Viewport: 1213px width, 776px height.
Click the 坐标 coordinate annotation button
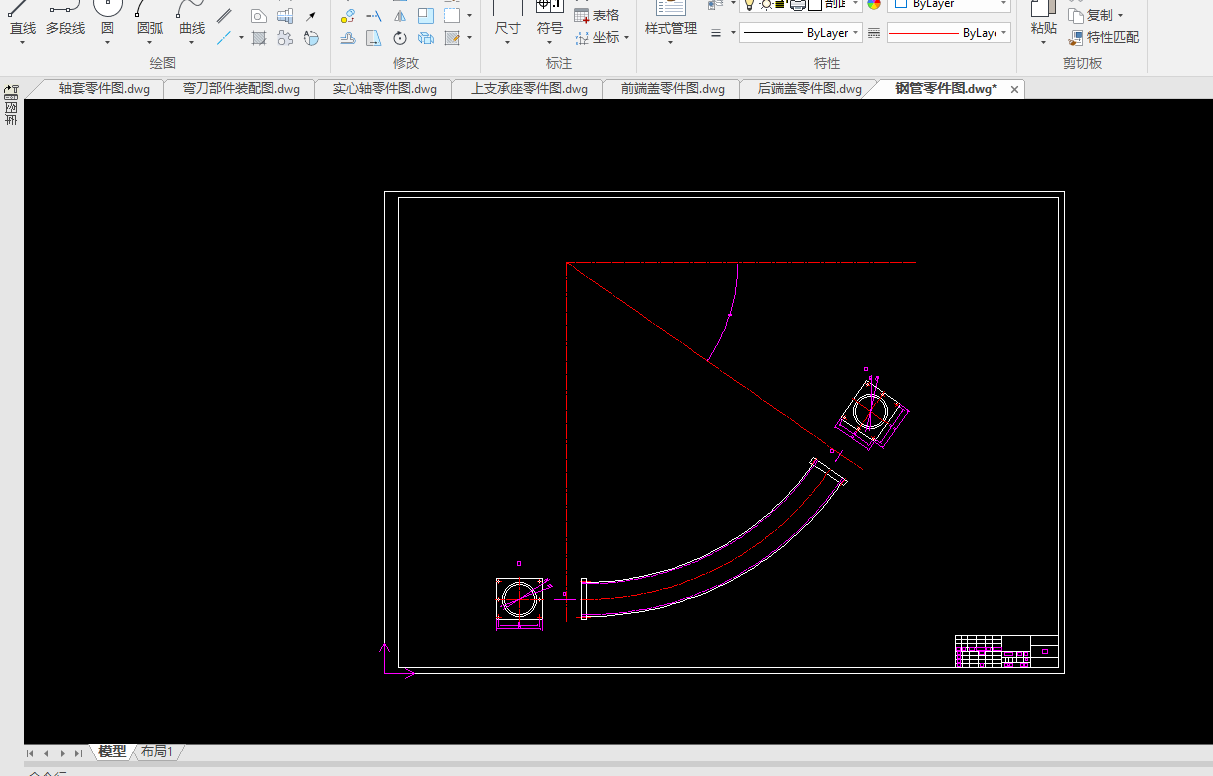pyautogui.click(x=598, y=38)
